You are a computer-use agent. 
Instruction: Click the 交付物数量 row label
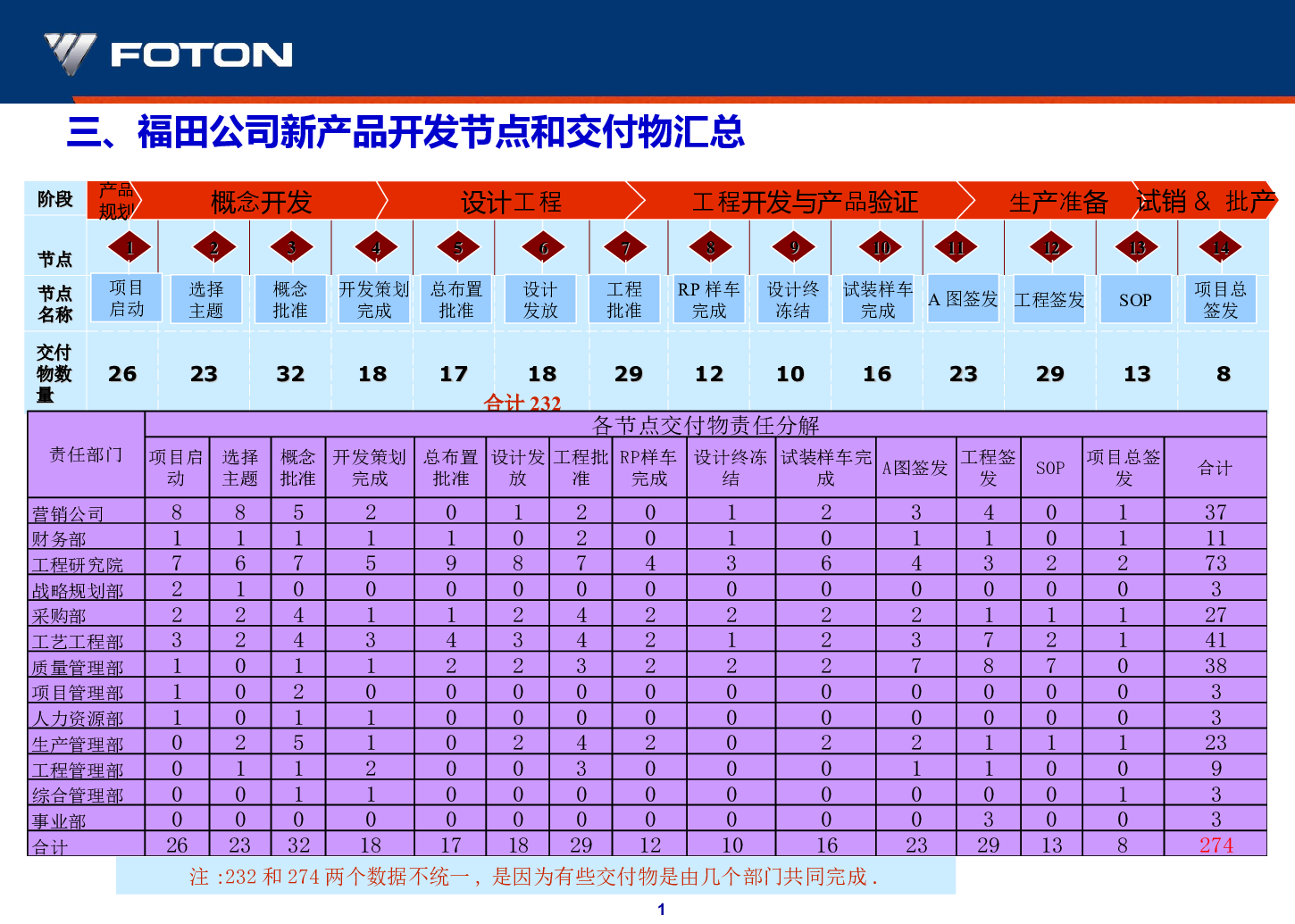click(54, 373)
